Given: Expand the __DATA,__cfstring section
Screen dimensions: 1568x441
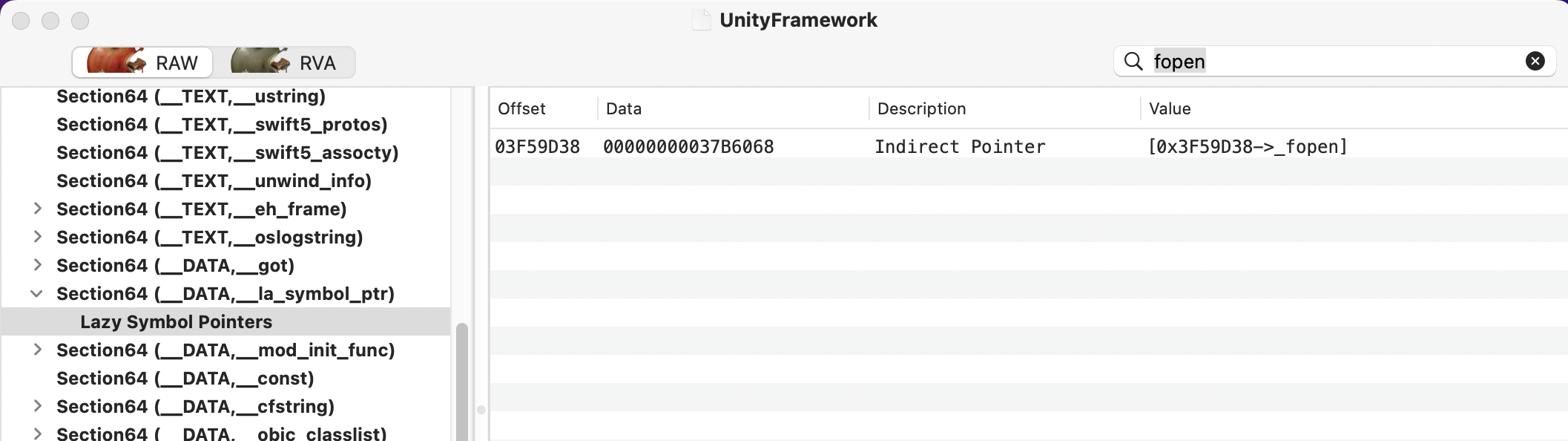Looking at the screenshot, I should point(37,406).
